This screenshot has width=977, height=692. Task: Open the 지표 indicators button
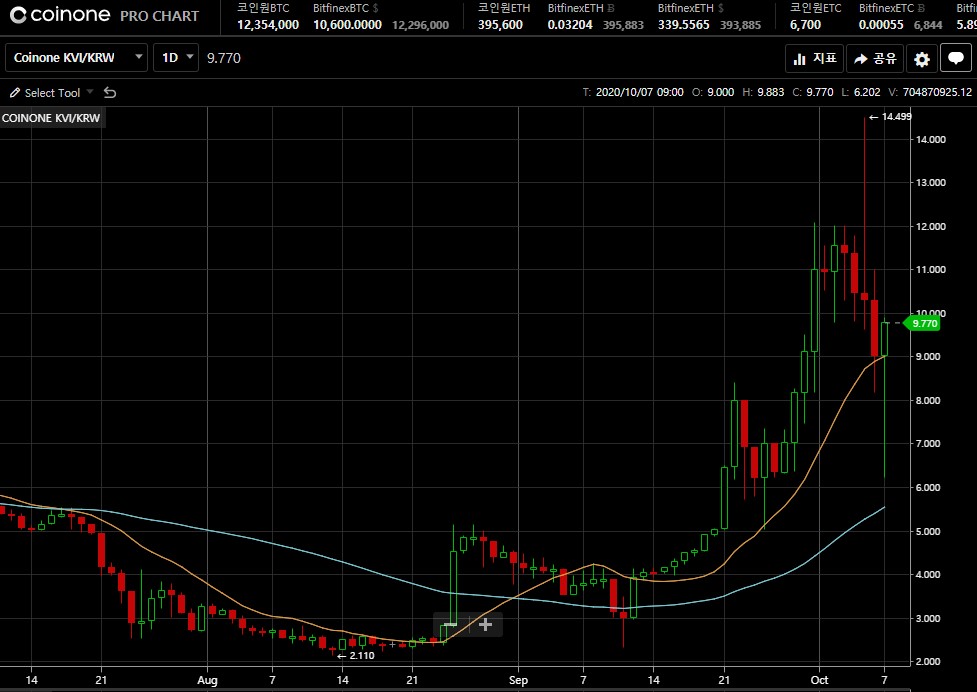814,59
